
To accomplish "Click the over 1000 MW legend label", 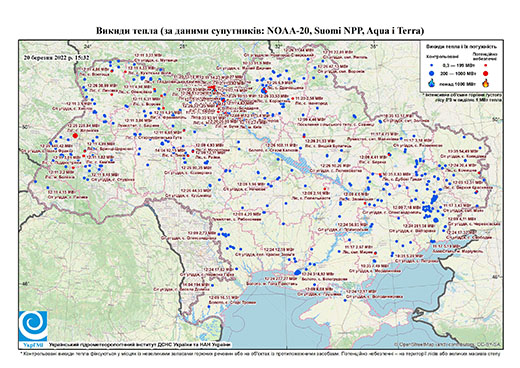I will [x=457, y=83].
